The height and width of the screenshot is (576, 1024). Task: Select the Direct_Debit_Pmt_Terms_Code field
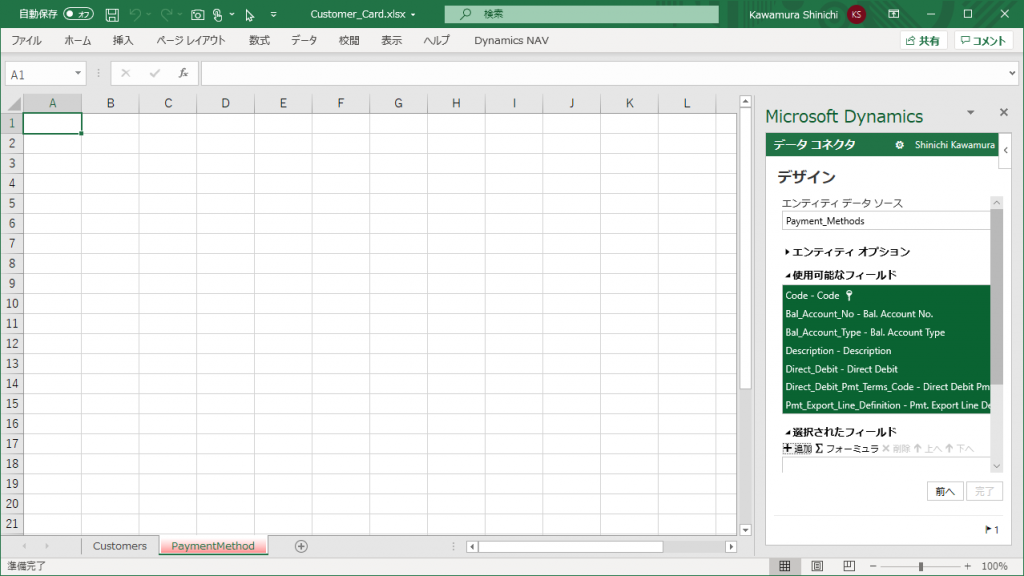pos(886,387)
